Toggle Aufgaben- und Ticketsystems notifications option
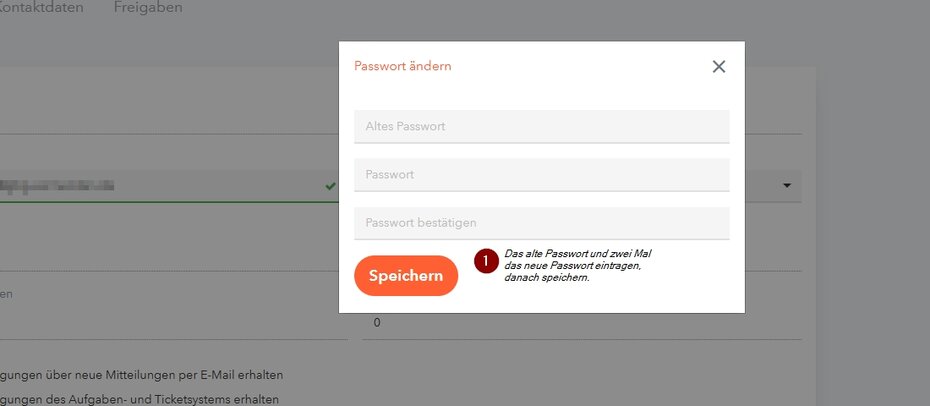The image size is (930, 406). coord(140,398)
